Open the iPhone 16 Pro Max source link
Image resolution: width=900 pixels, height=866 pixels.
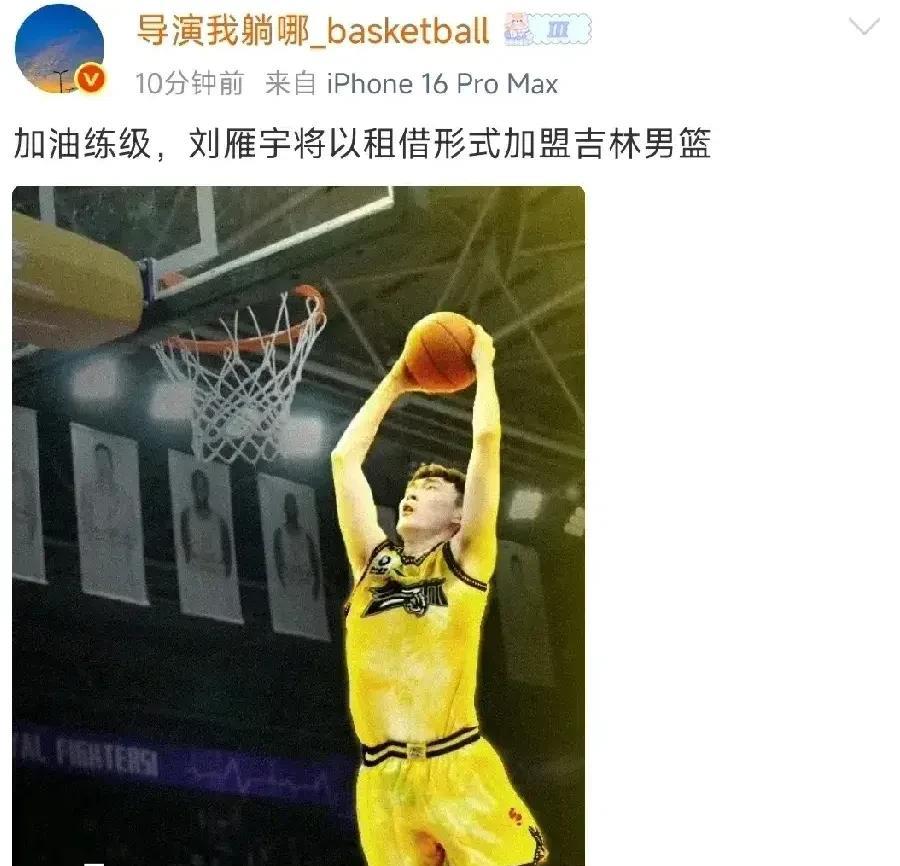pos(442,84)
